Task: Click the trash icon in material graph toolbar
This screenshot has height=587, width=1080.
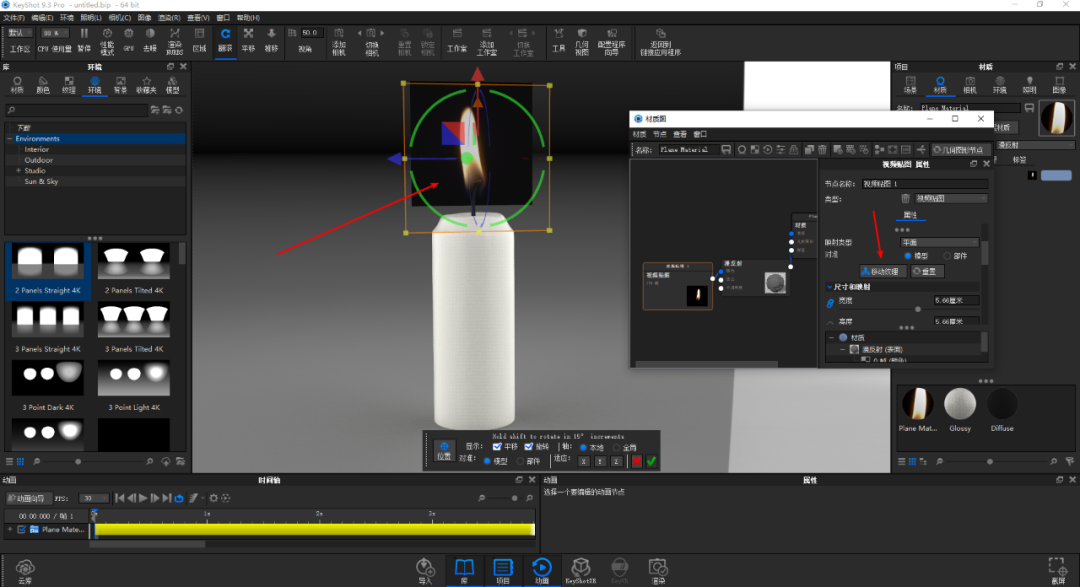Action: tap(822, 150)
